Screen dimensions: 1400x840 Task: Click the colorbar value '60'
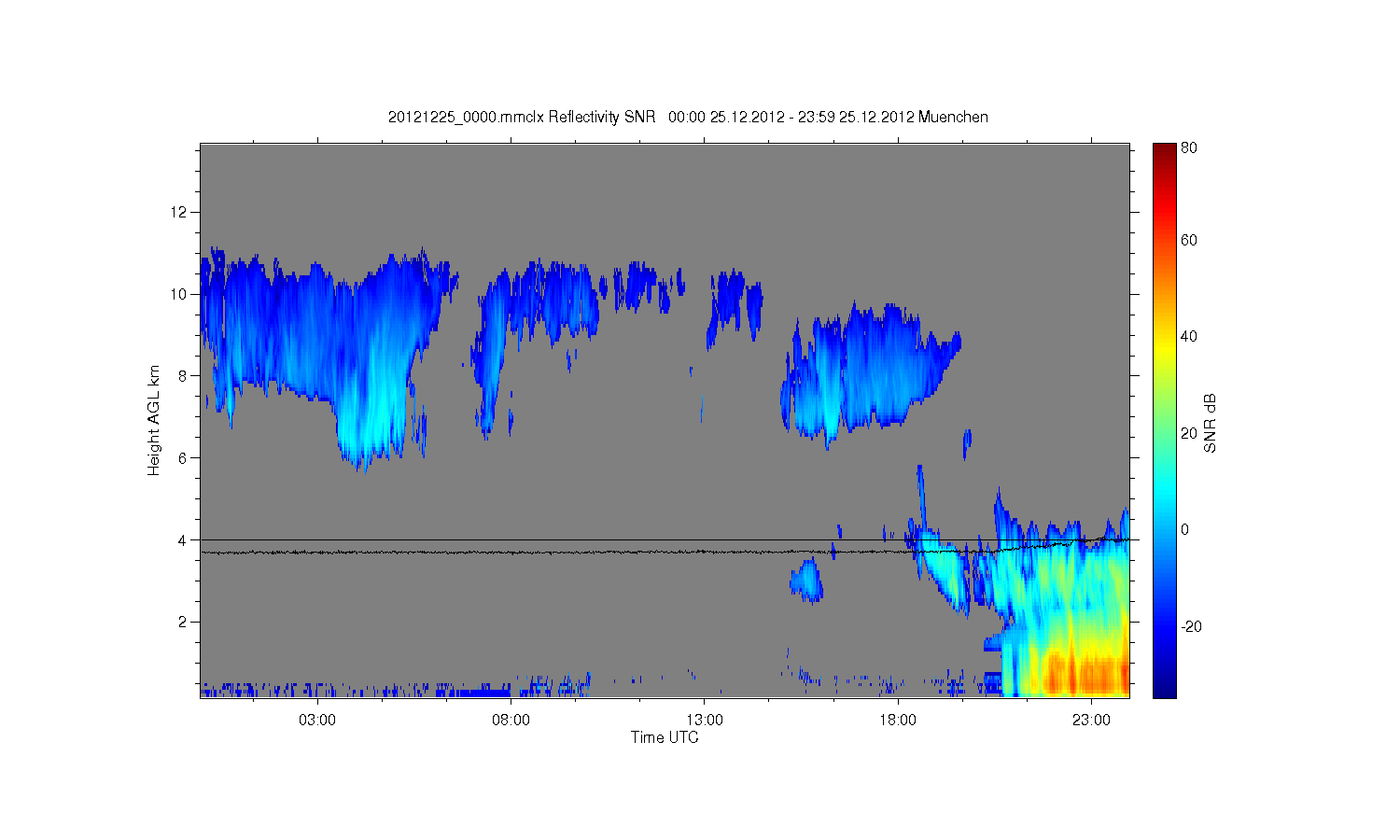[x=1189, y=240]
